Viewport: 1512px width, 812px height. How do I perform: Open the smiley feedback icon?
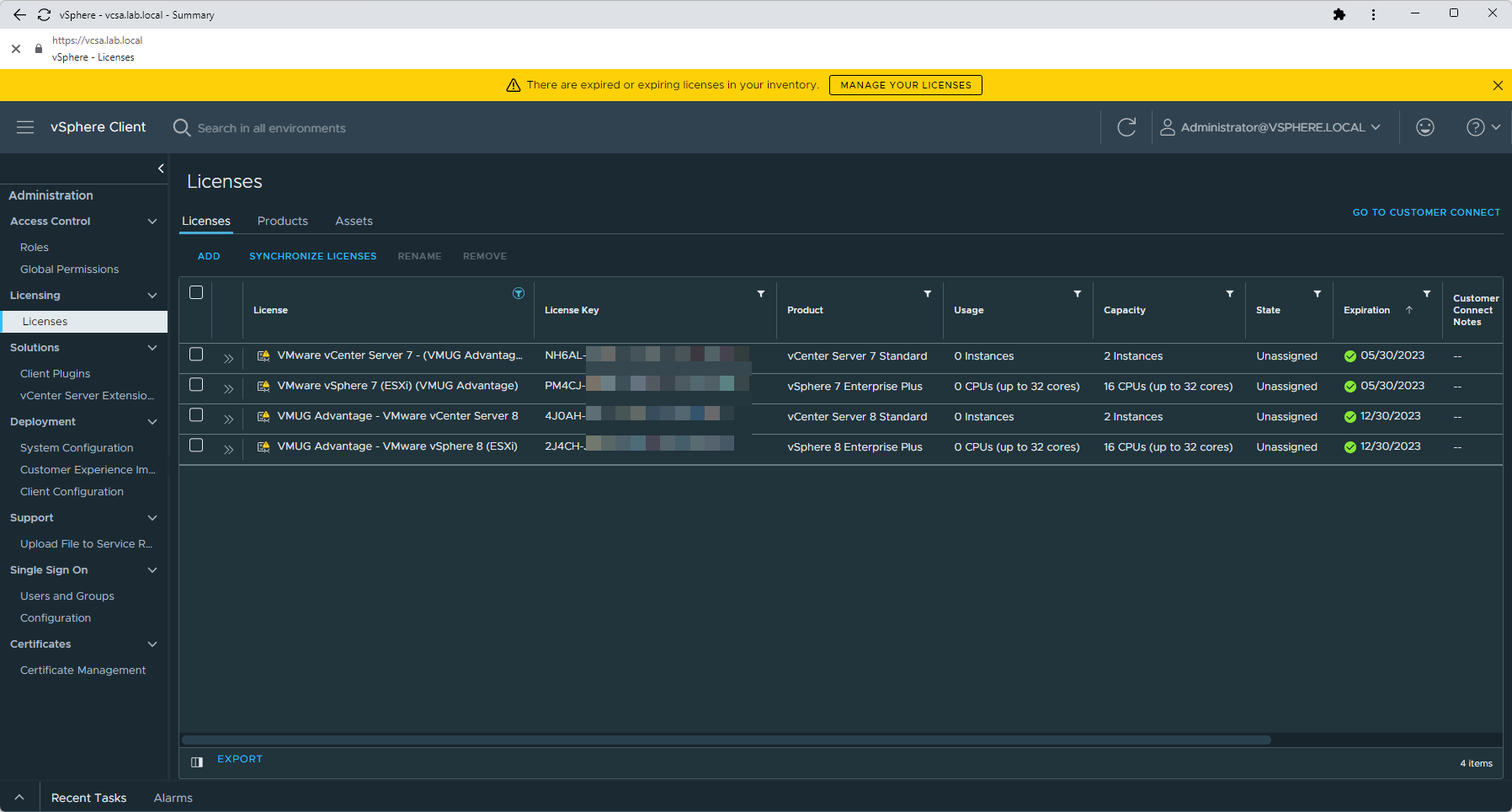[1424, 127]
